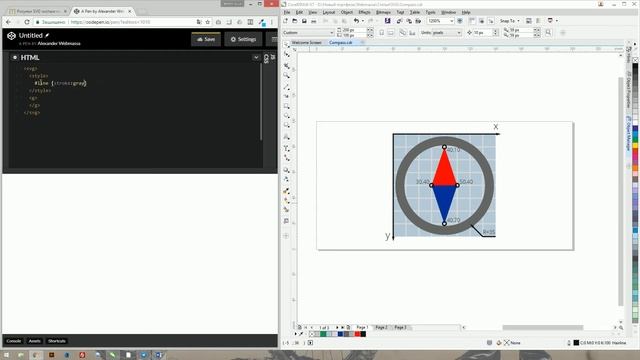The image size is (640, 360).
Task: Open the Layout menu in CorelDRAW
Action: point(329,12)
